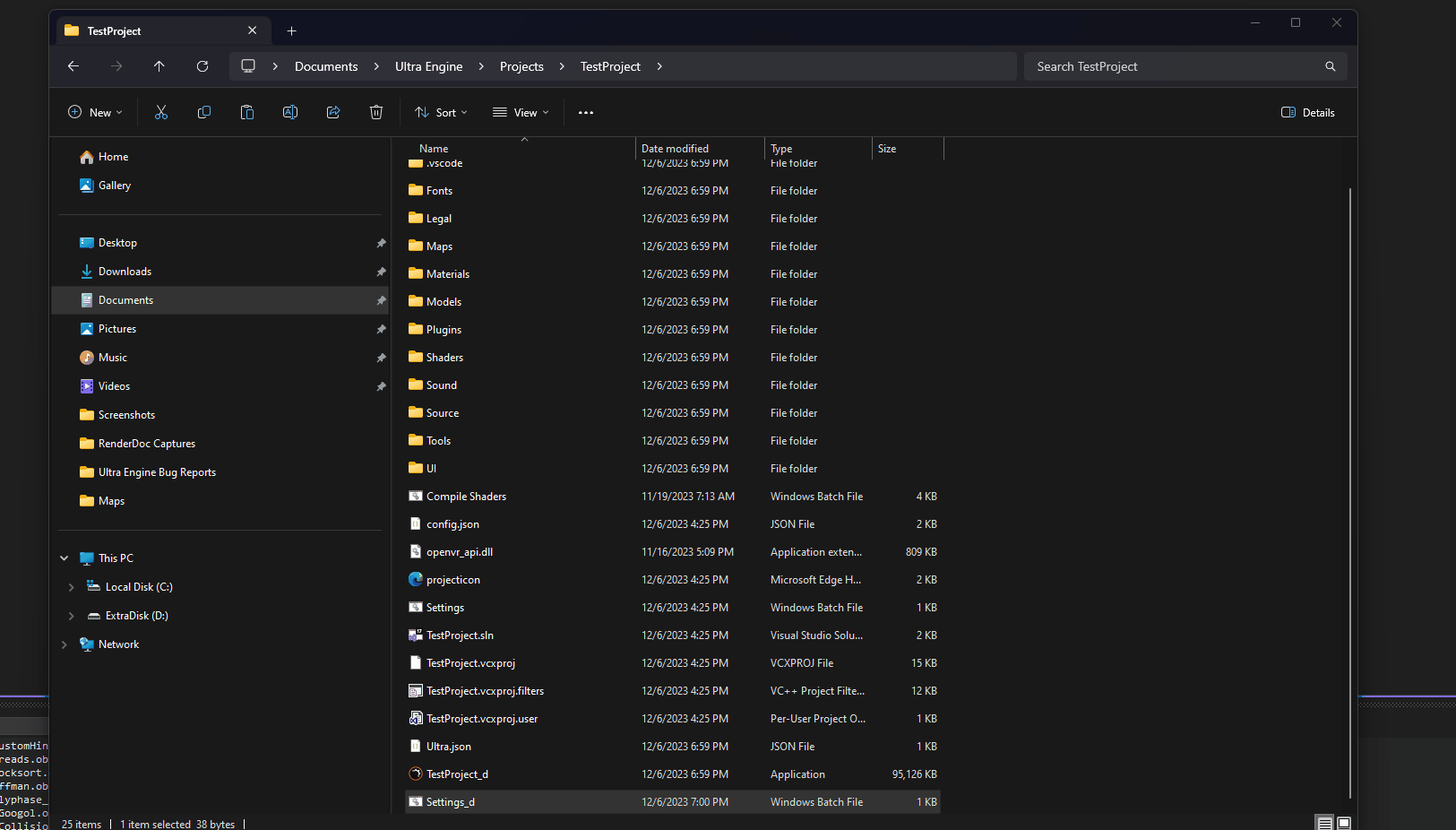This screenshot has height=830, width=1456.
Task: Click the Share icon in the toolbar
Action: tap(332, 112)
